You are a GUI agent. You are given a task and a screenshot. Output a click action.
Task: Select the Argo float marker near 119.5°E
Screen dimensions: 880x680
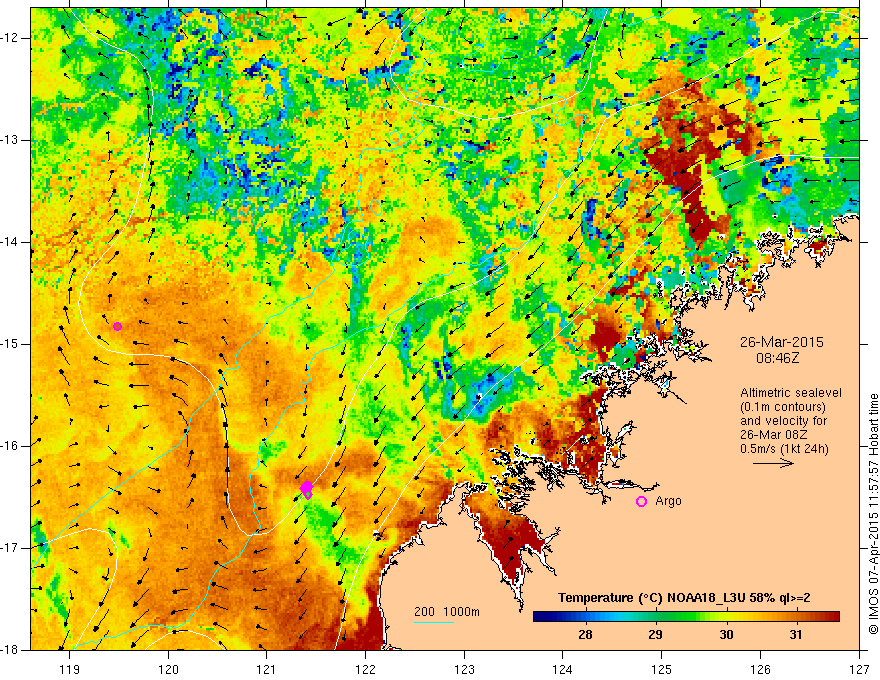117,327
